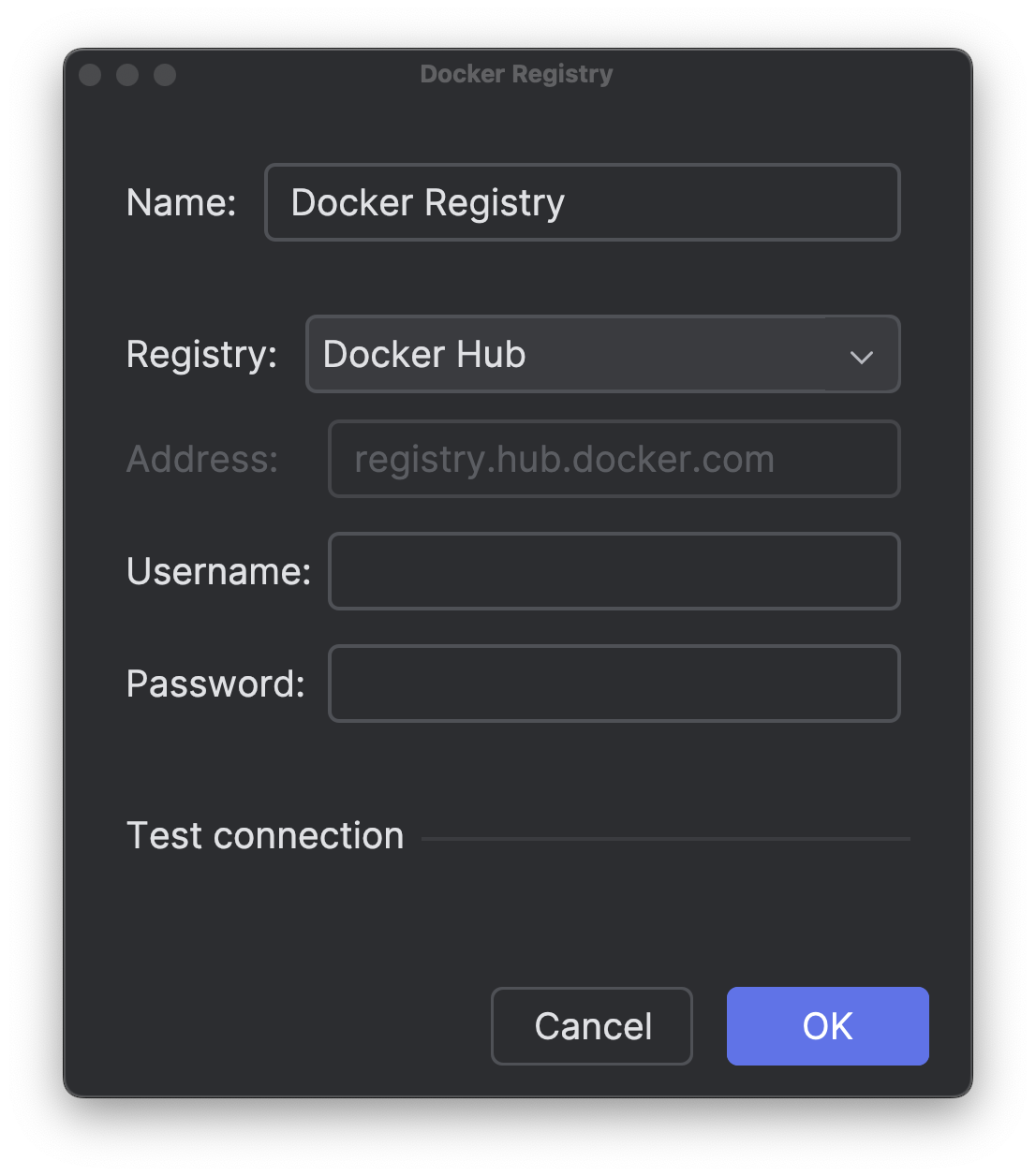This screenshot has height=1176, width=1036.
Task: Click the Docker Registry window title
Action: [x=517, y=74]
